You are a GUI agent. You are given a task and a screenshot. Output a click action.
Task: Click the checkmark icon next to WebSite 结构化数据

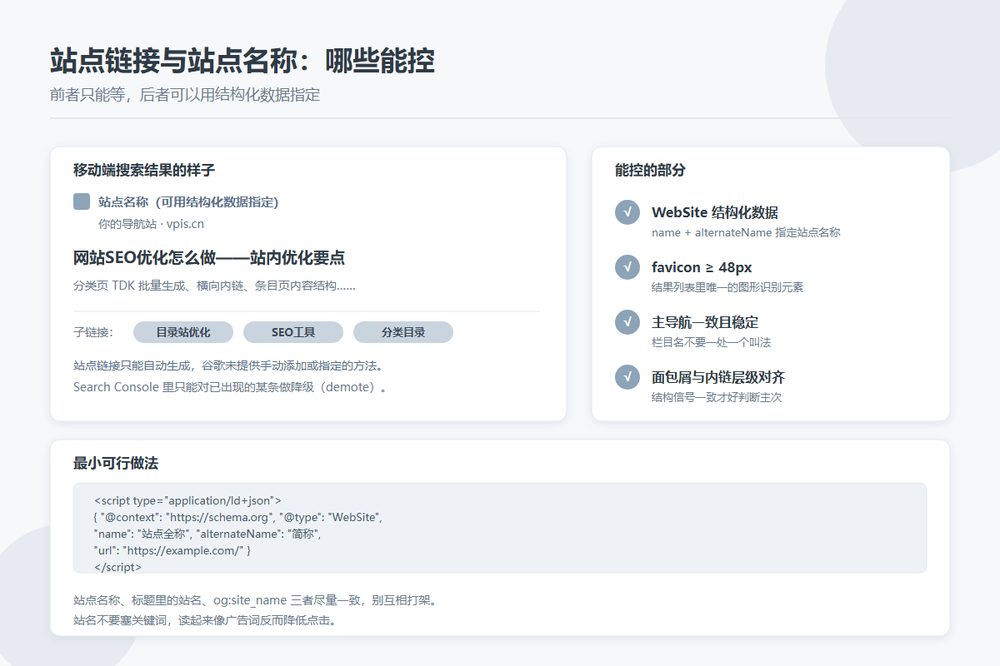(x=627, y=212)
